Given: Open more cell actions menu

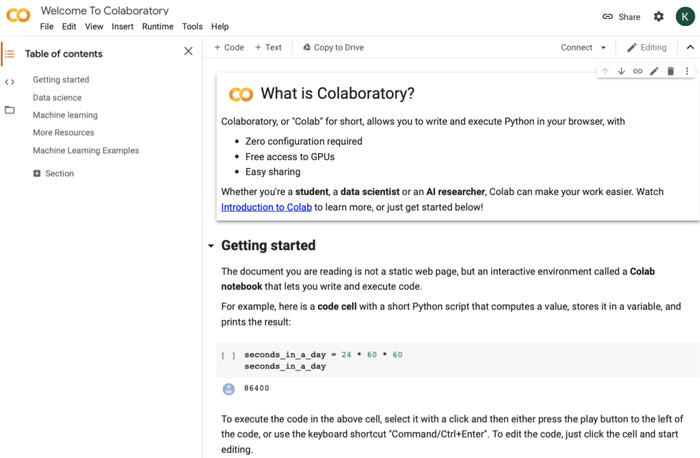Looking at the screenshot, I should [x=686, y=71].
